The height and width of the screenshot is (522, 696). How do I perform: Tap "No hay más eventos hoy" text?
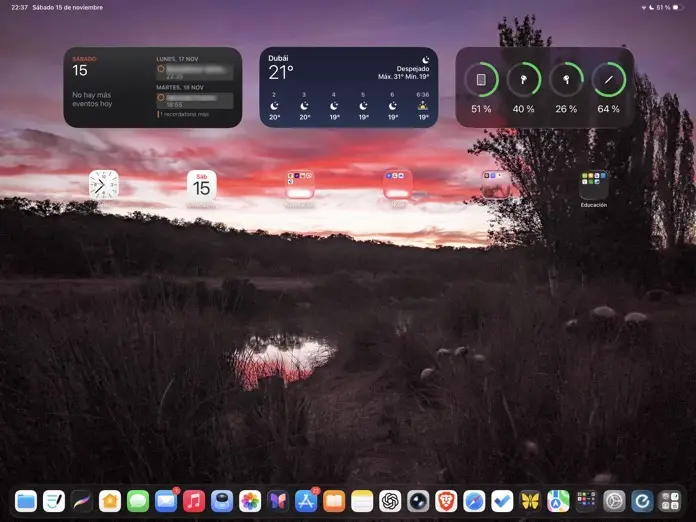[x=92, y=99]
